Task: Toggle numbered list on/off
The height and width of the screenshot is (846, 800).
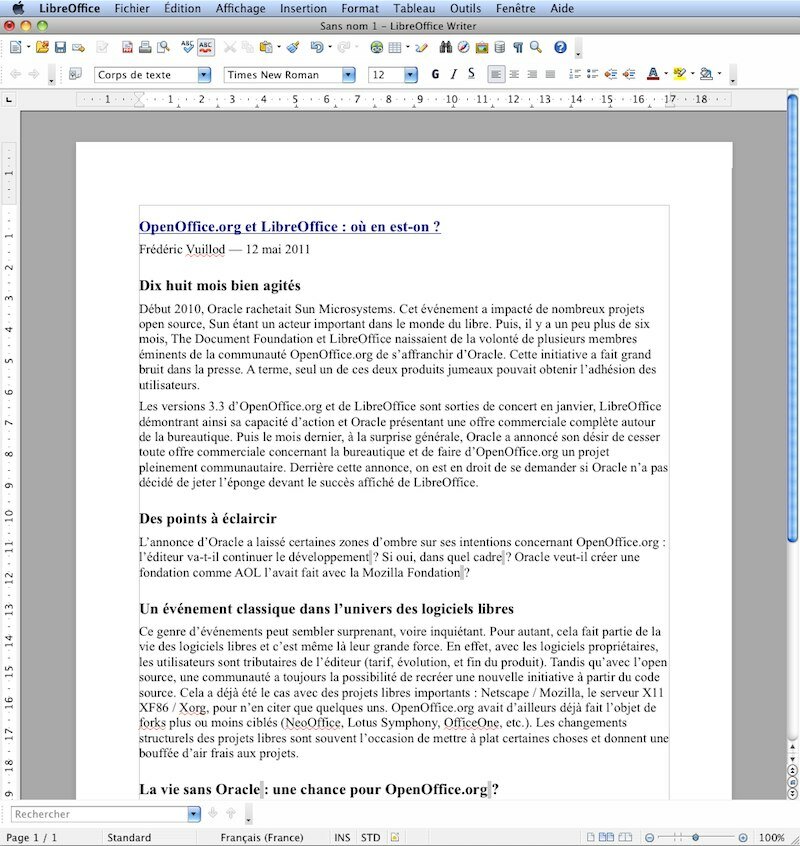Action: pos(575,74)
